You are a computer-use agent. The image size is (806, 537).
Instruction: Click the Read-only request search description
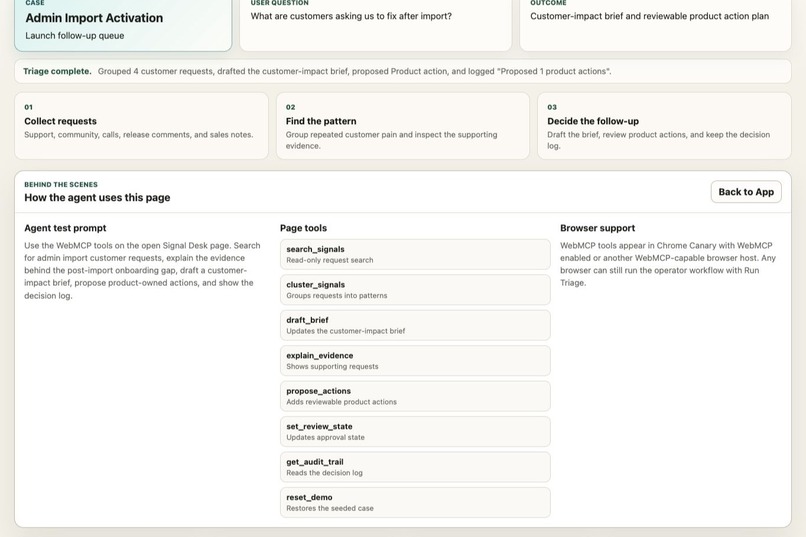(x=329, y=260)
